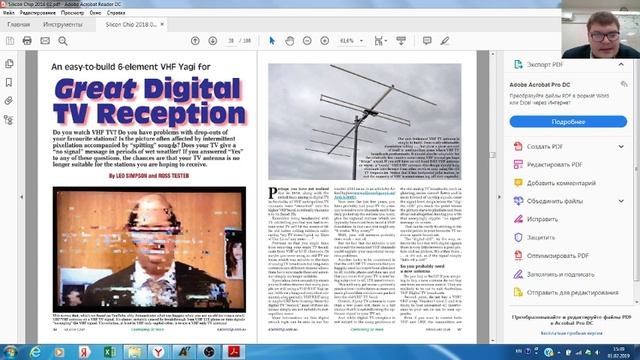Open the Справка menu
This screenshot has width=640, height=360.
click(x=116, y=13)
